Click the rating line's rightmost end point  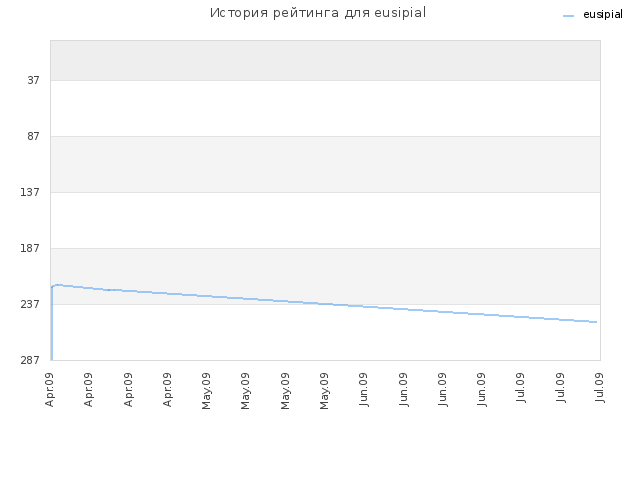[596, 322]
